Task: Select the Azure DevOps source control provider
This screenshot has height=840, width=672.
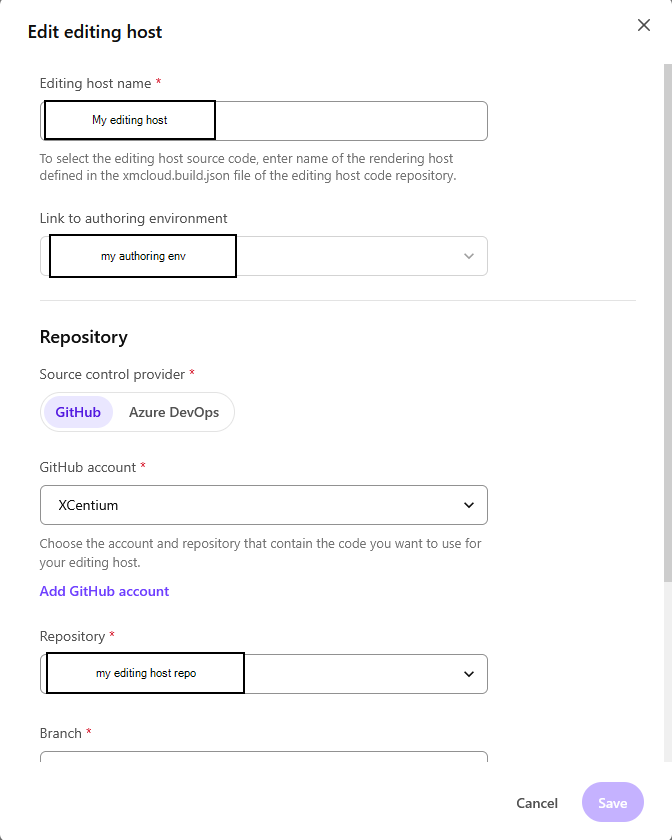Action: 174,411
